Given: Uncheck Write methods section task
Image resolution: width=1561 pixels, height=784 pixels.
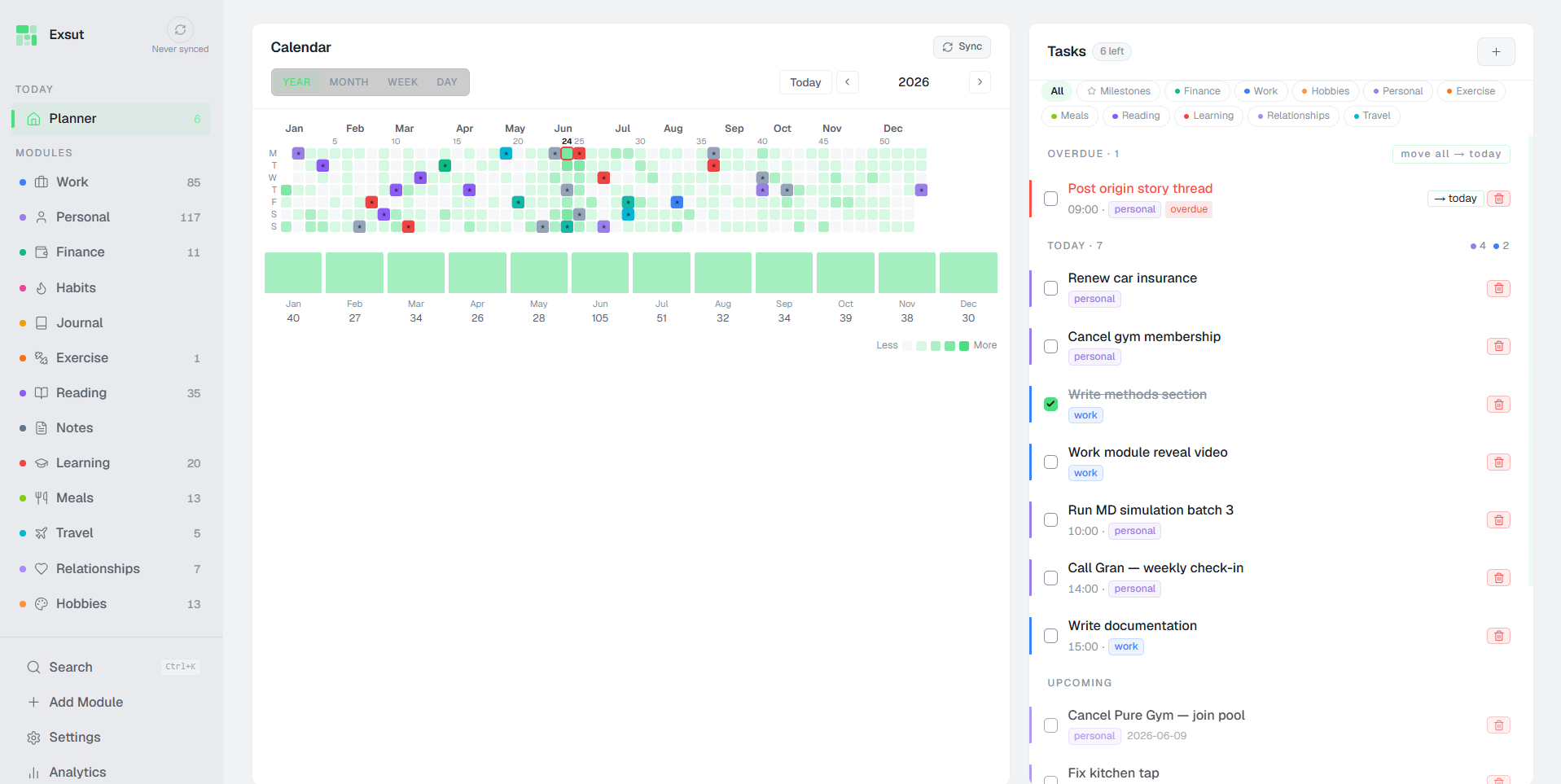Looking at the screenshot, I should [x=1051, y=404].
